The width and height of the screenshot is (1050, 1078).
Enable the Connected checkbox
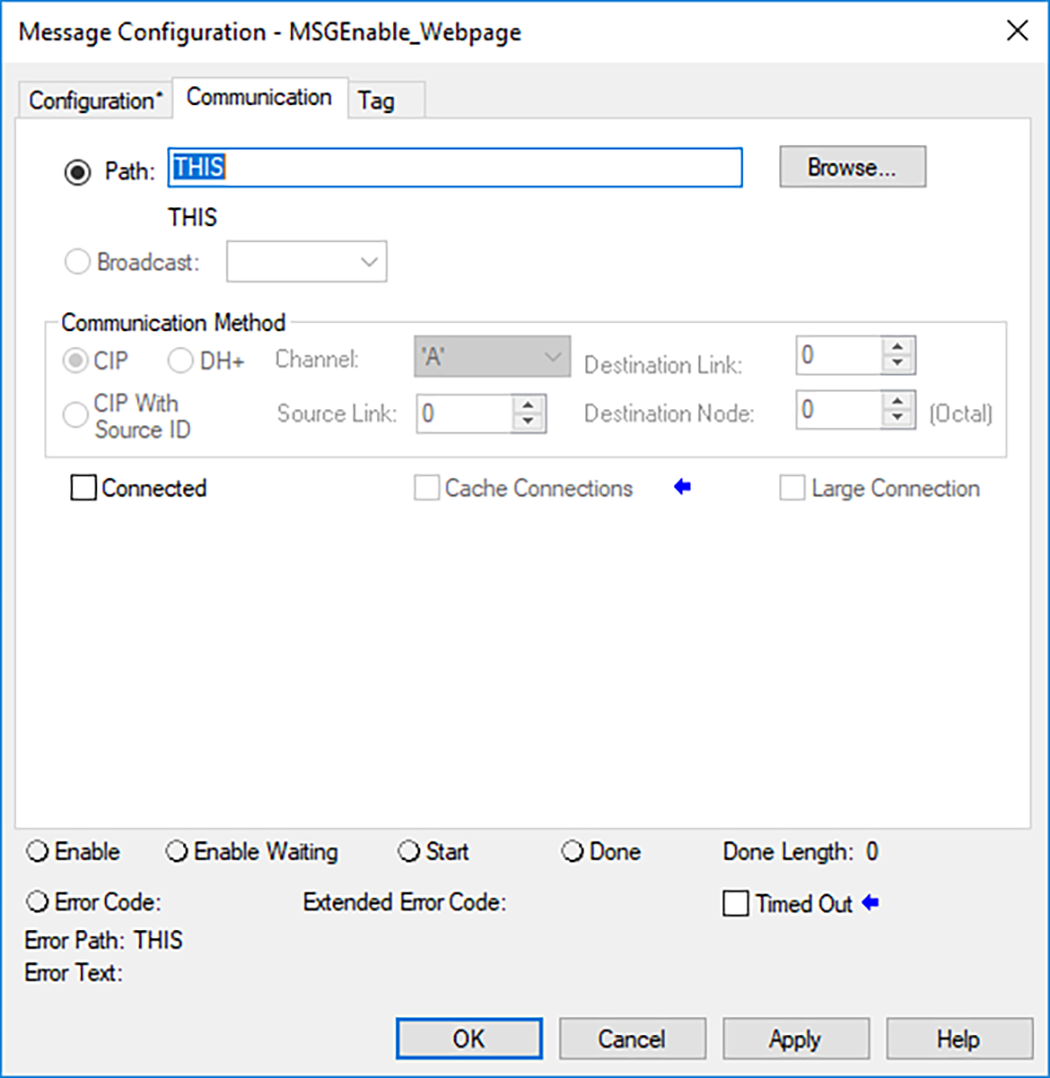pos(85,488)
